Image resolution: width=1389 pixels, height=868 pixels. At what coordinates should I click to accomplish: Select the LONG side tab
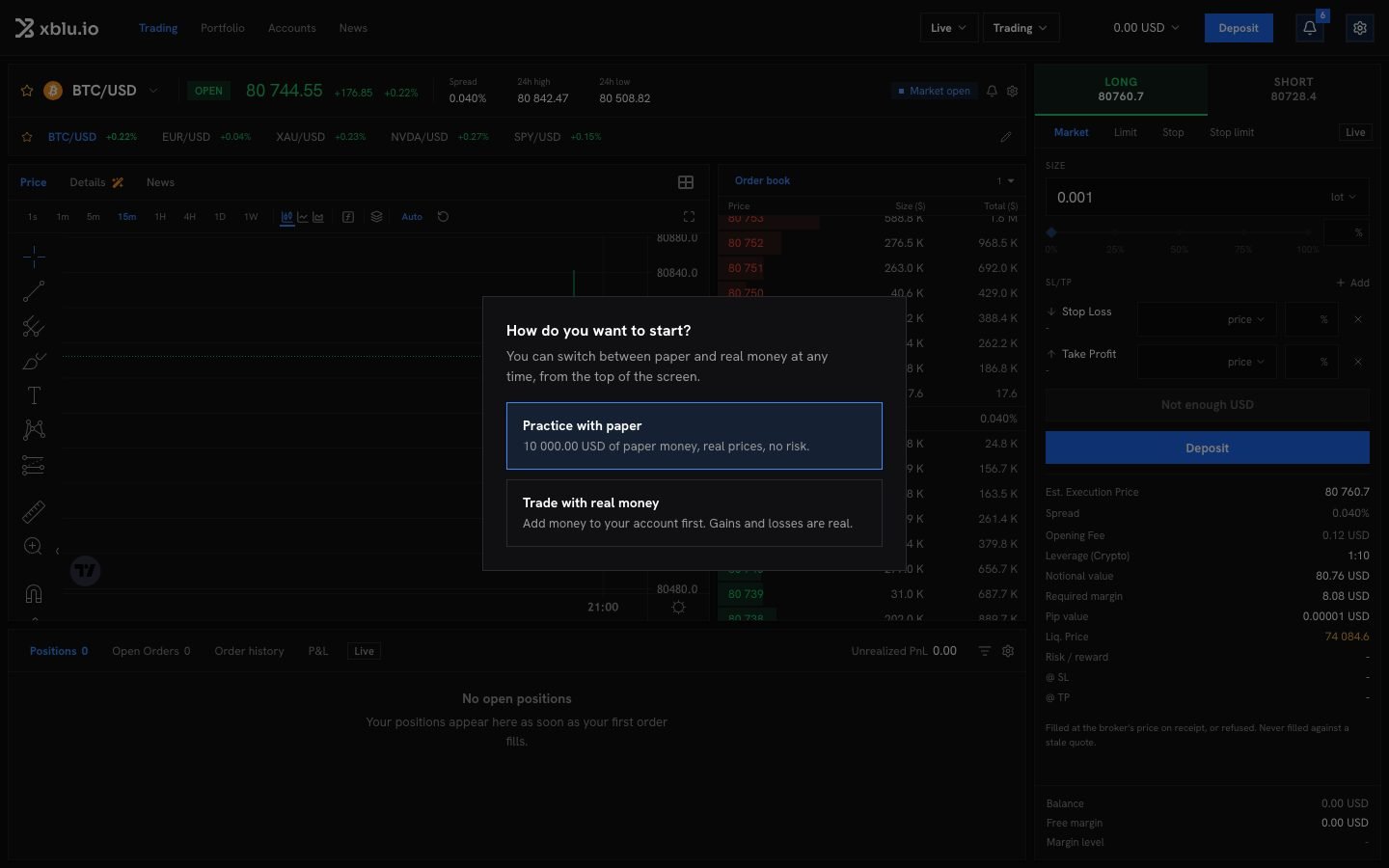point(1121,90)
